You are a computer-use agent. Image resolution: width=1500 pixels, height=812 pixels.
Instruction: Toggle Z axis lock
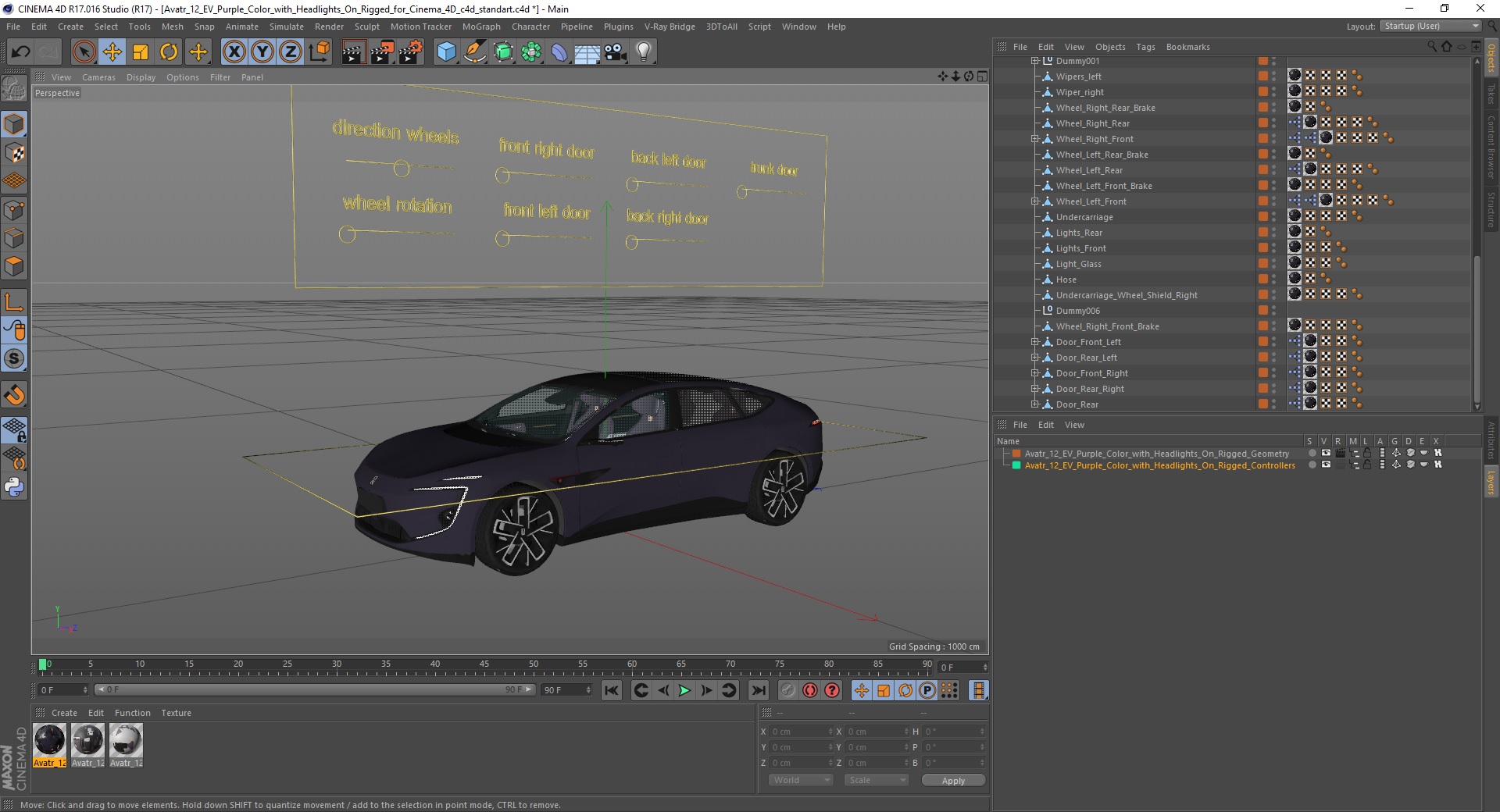click(291, 52)
